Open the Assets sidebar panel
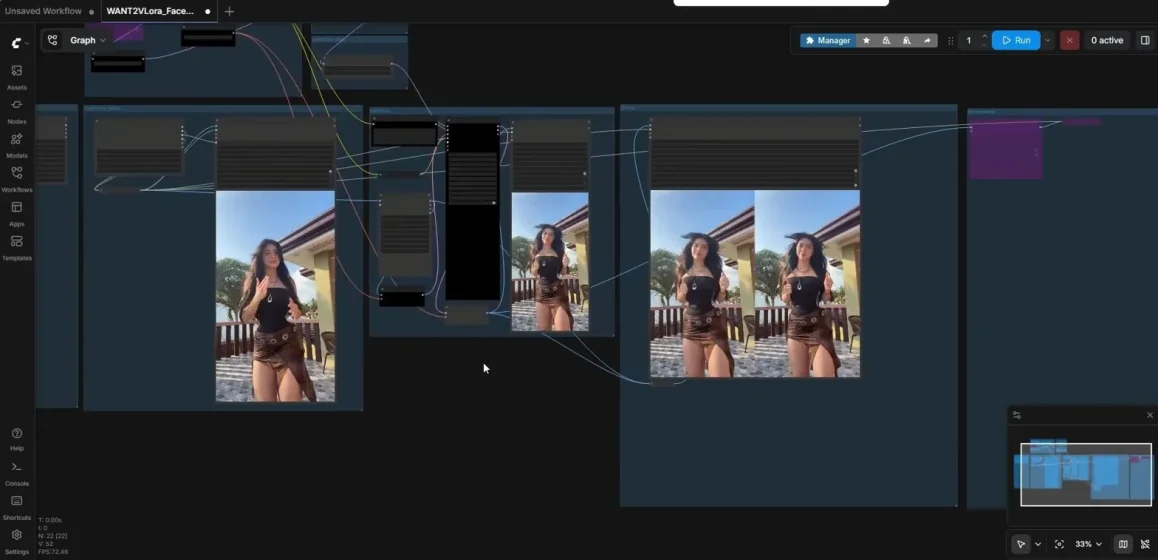The width and height of the screenshot is (1158, 560). 17,77
